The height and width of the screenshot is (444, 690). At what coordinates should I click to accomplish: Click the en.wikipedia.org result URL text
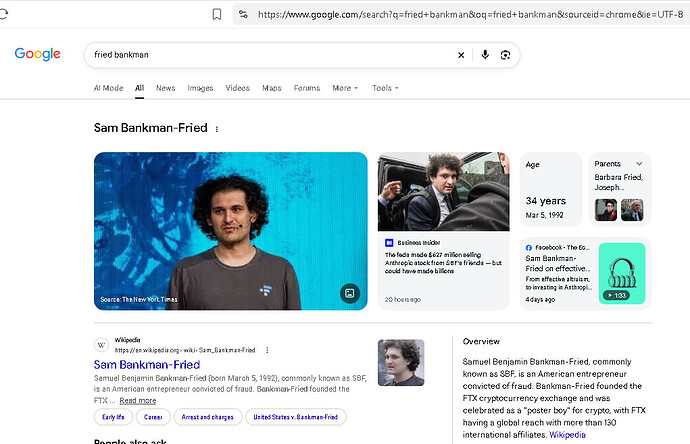click(x=185, y=350)
